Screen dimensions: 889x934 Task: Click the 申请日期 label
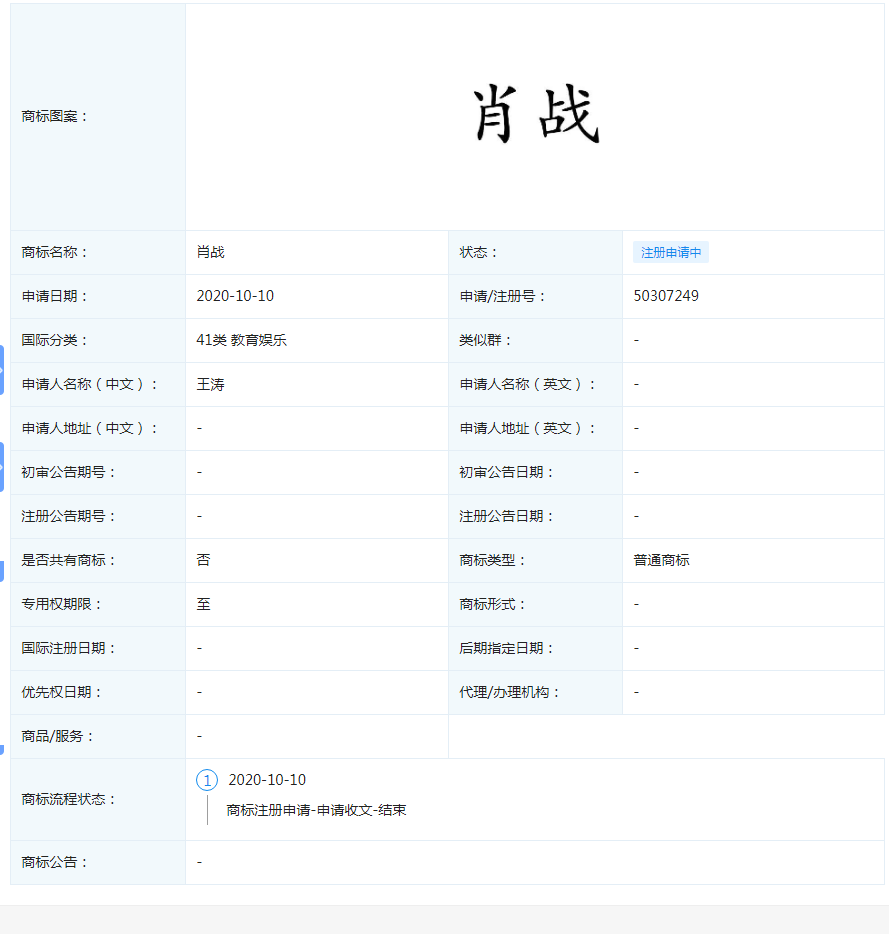54,296
